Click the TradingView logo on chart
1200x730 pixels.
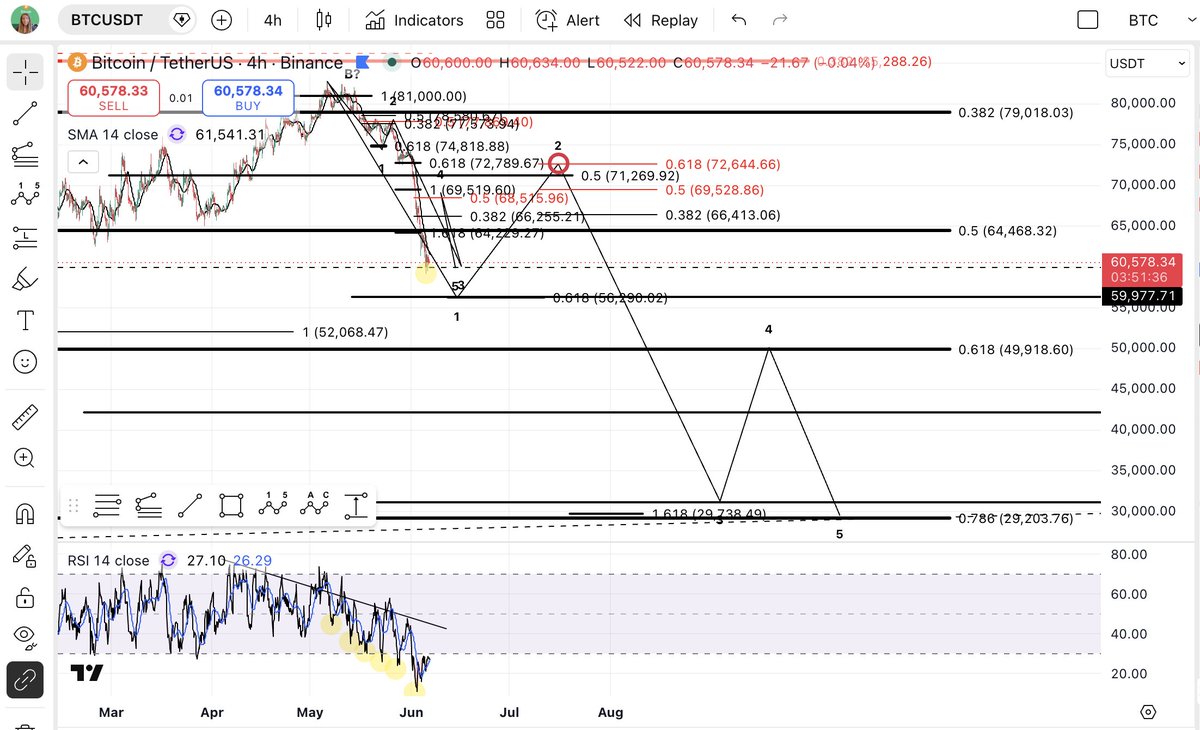87,673
